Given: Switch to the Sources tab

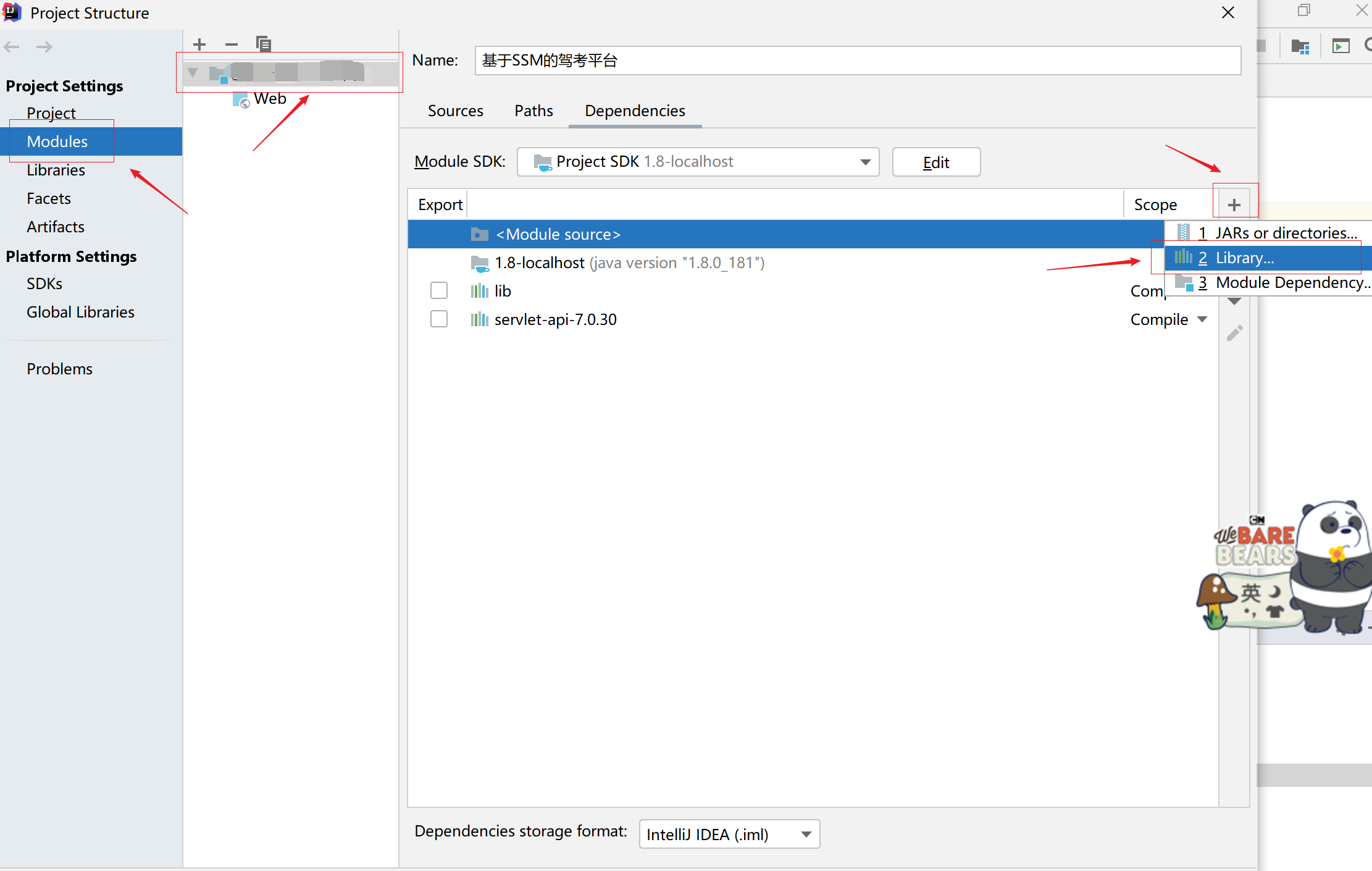Looking at the screenshot, I should coord(455,111).
